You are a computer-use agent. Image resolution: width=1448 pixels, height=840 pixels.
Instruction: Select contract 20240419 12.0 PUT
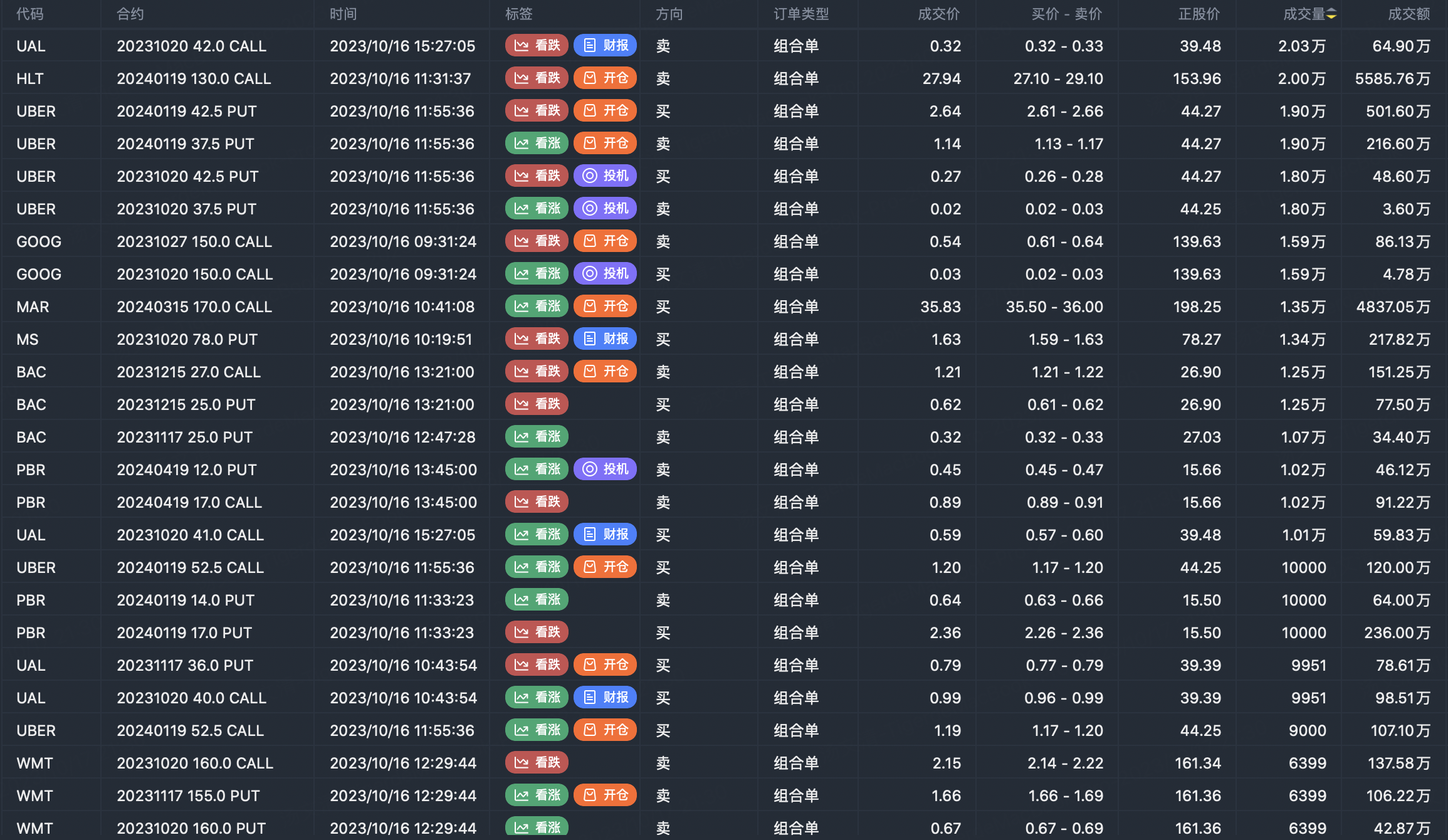(x=187, y=470)
